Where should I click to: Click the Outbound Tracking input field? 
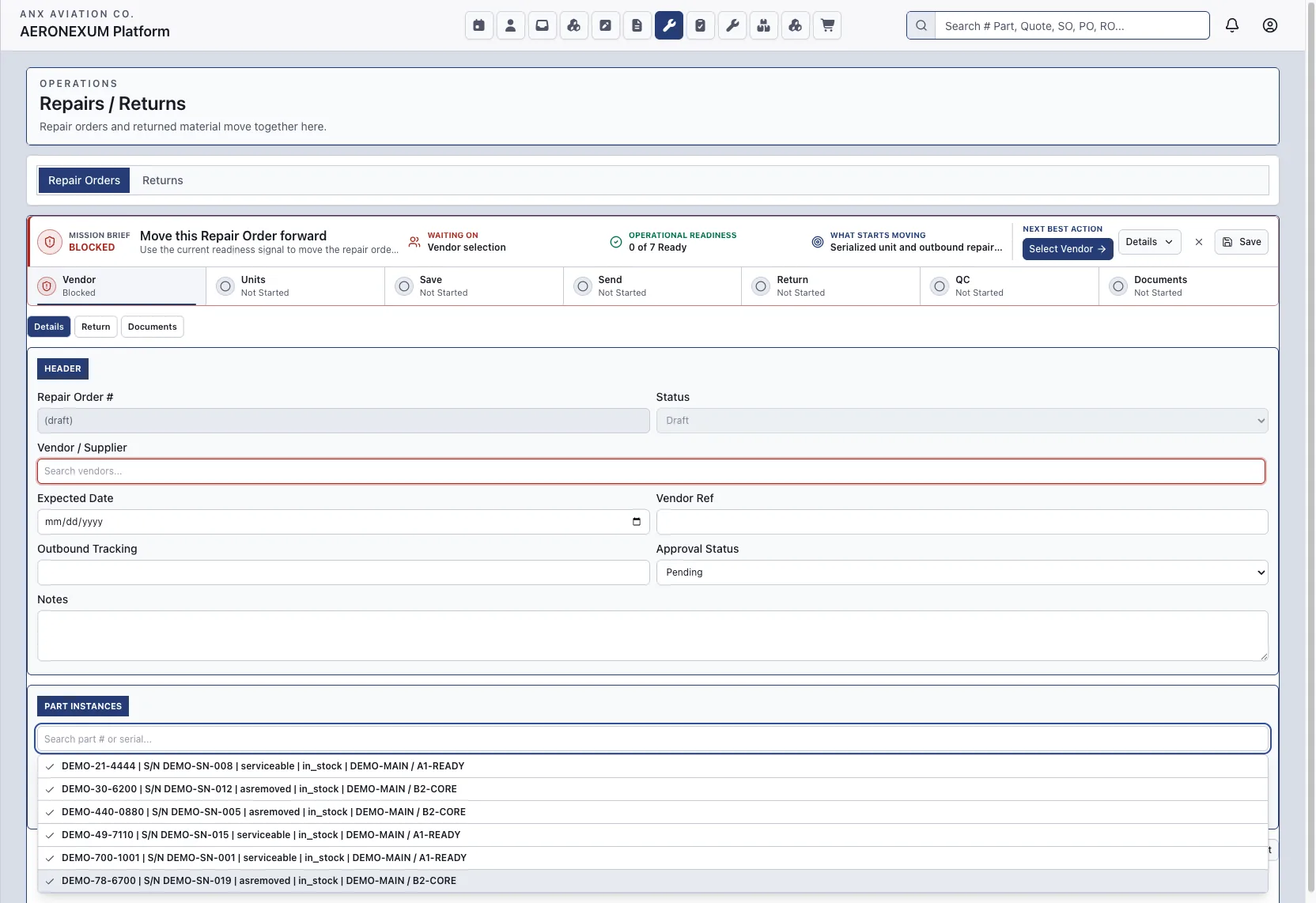[343, 572]
